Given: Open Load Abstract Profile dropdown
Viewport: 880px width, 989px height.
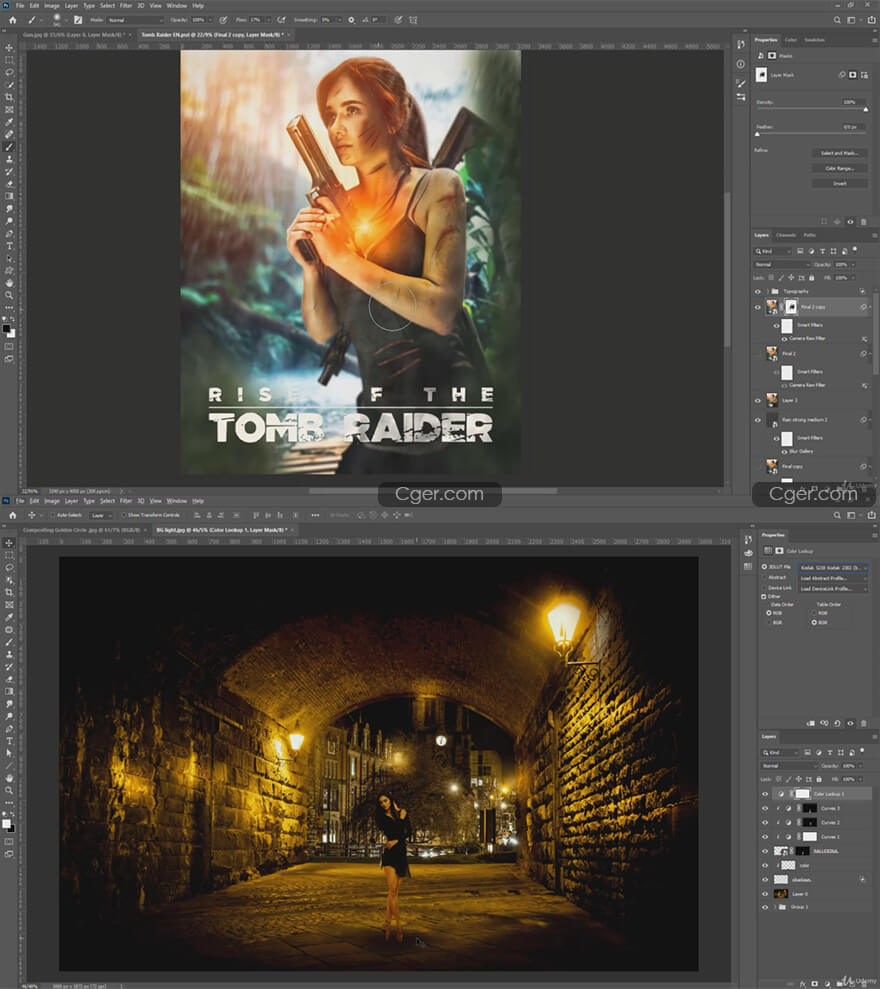Looking at the screenshot, I should point(833,578).
